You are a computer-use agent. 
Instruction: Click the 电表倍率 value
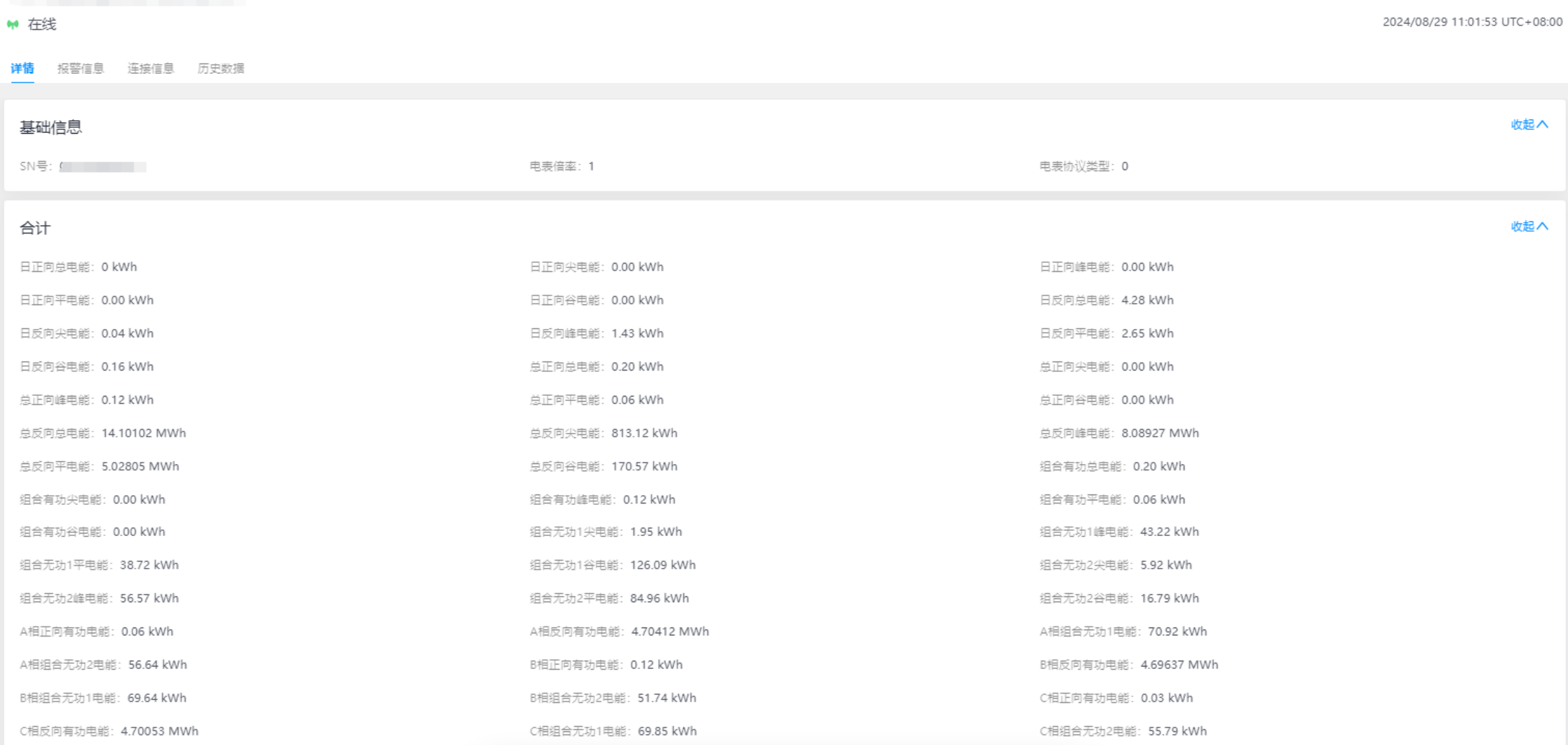591,167
